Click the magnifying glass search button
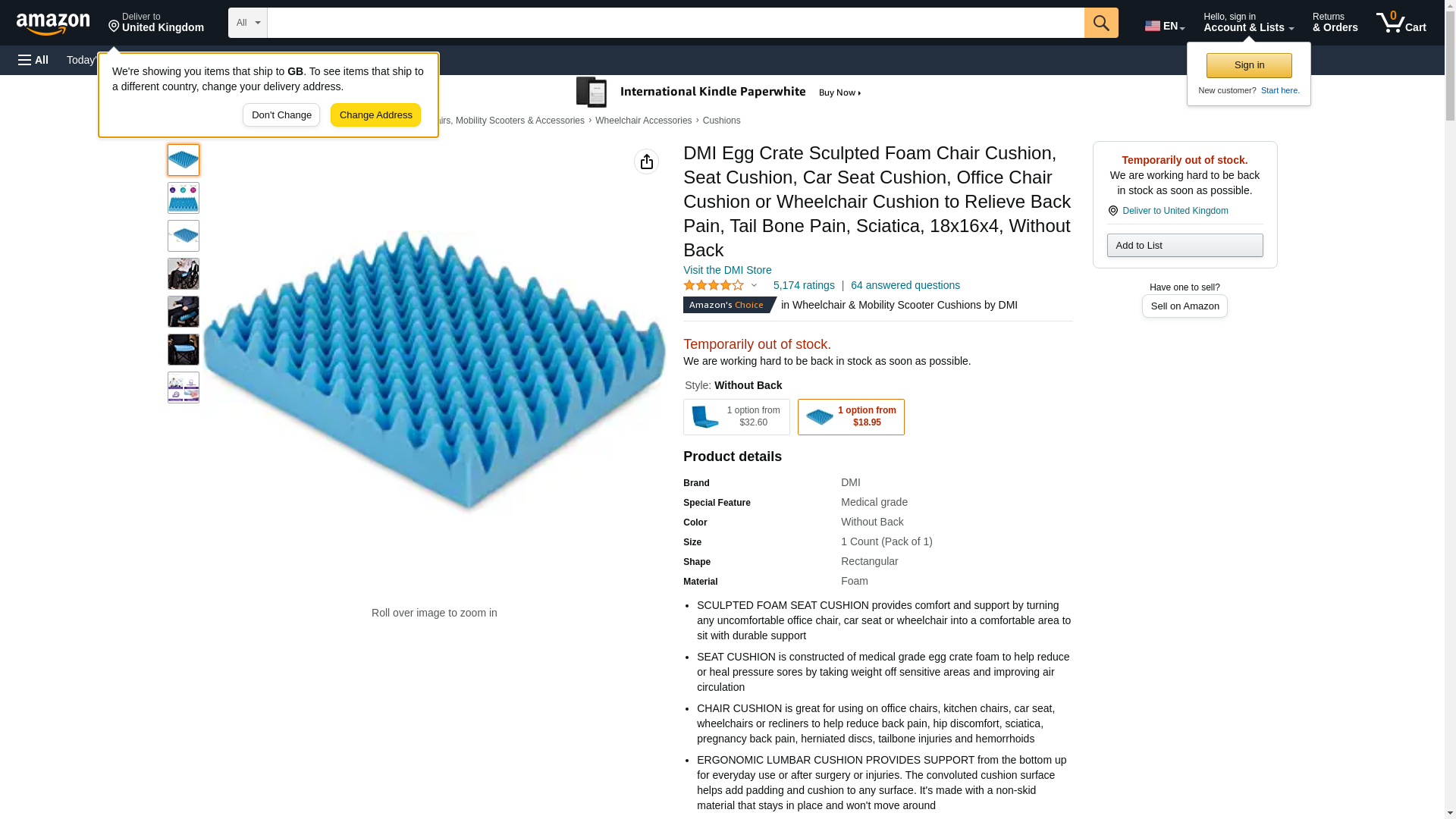Image resolution: width=1456 pixels, height=819 pixels. [x=1100, y=23]
